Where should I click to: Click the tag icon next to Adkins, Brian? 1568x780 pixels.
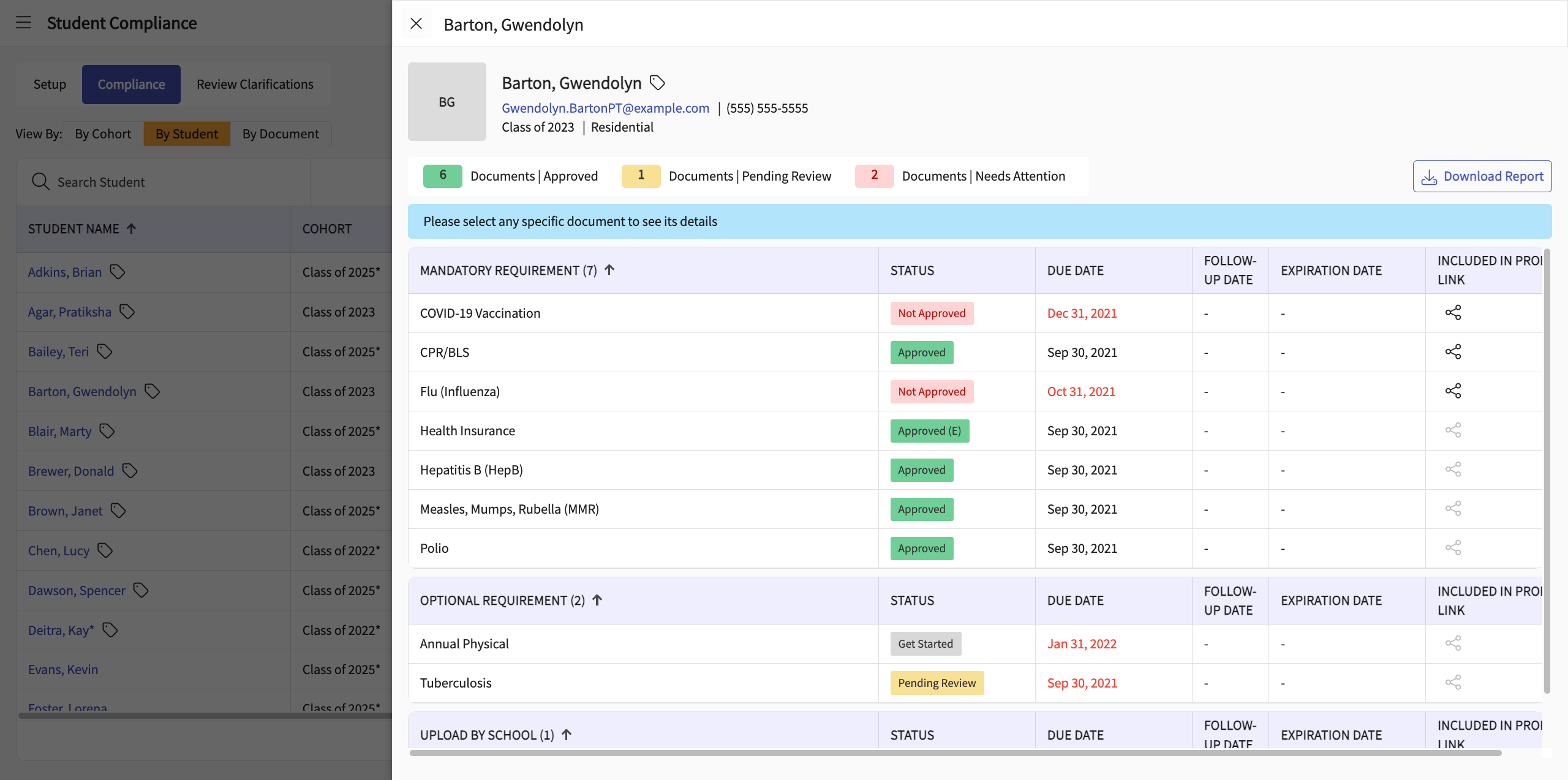coord(118,272)
